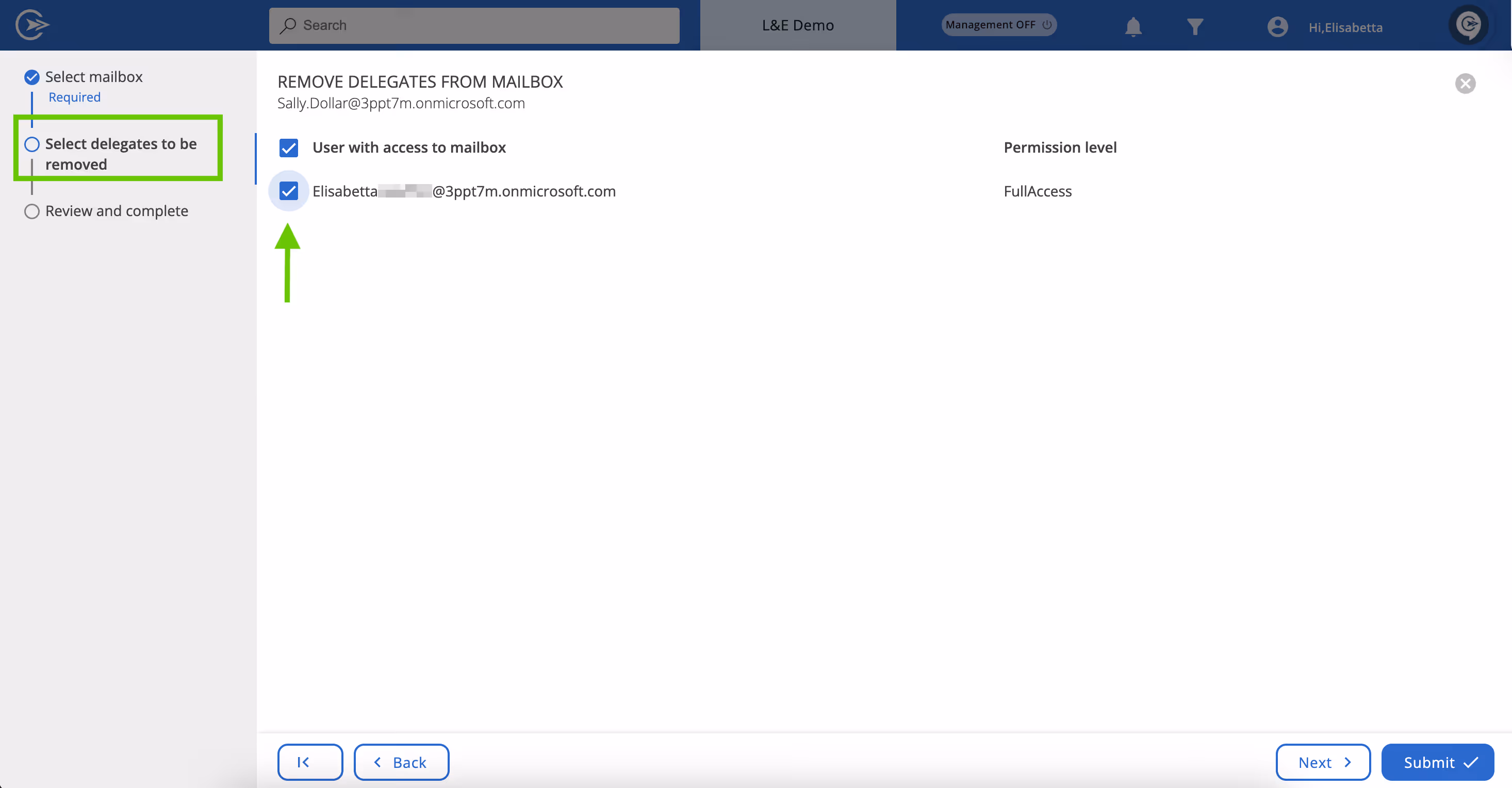Click the app logo in the top-left corner
This screenshot has width=1512, height=788.
coord(32,25)
